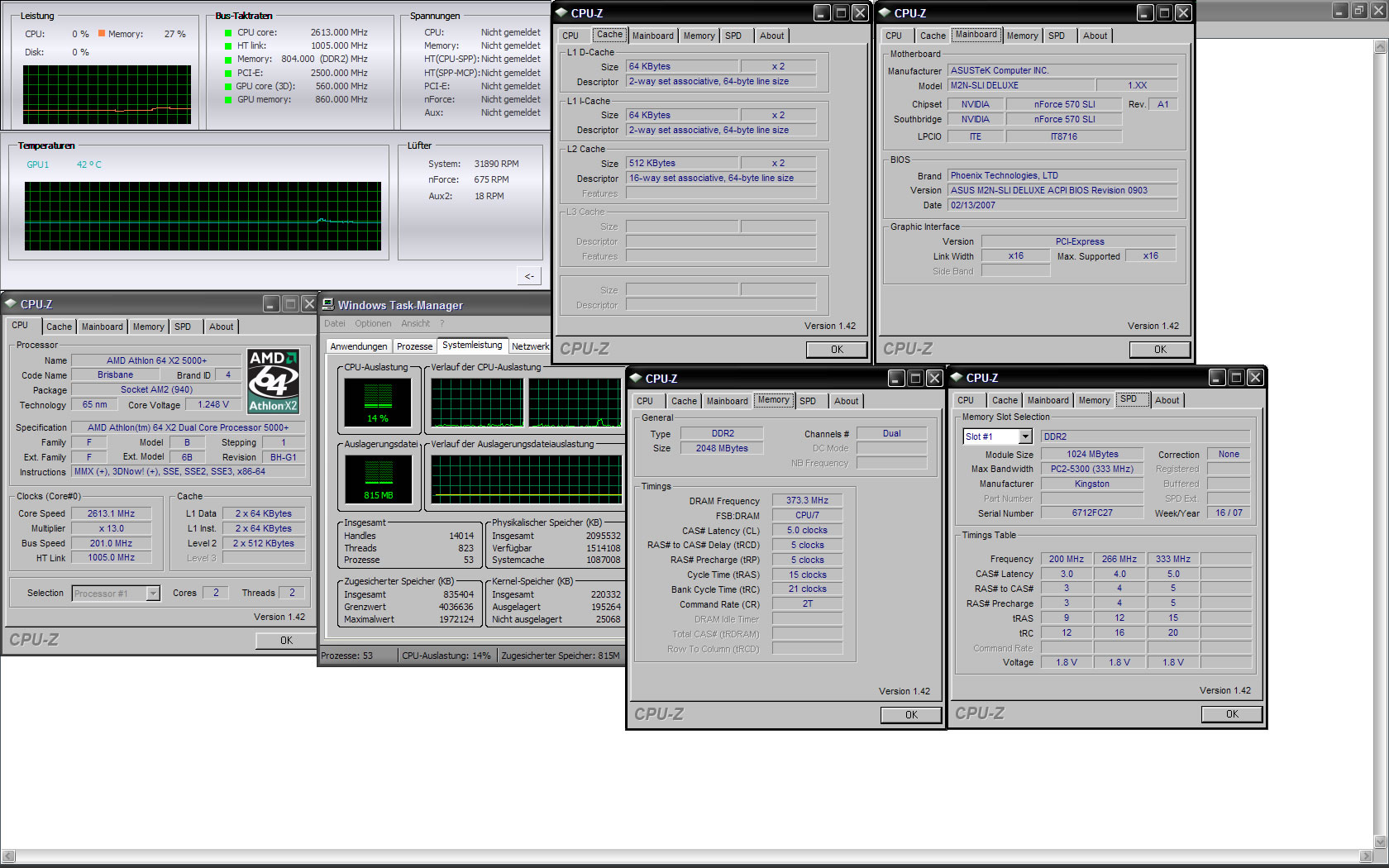Image resolution: width=1389 pixels, height=868 pixels.
Task: Click the Bus Speed 201.0 MHz field
Action: click(112, 543)
